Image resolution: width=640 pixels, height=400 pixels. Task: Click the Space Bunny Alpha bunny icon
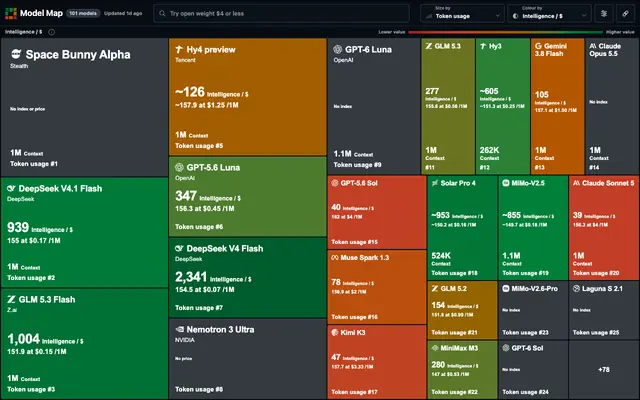point(16,53)
